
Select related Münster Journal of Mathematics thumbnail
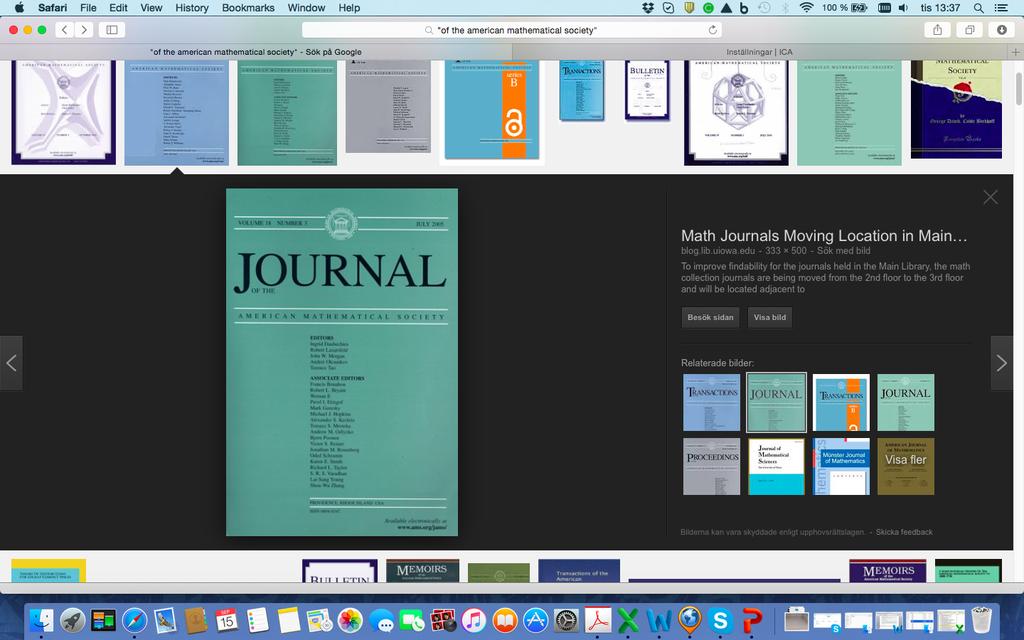point(841,466)
